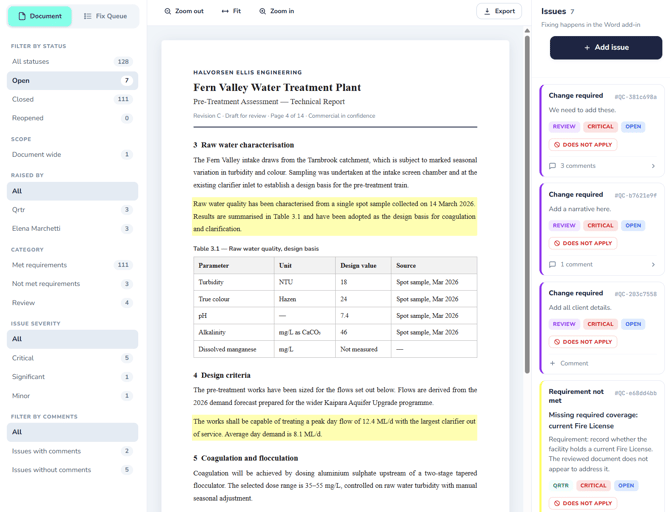This screenshot has height=512, width=670.
Task: Click Does Not Apply on Add a narrative issue
Action: click(583, 243)
